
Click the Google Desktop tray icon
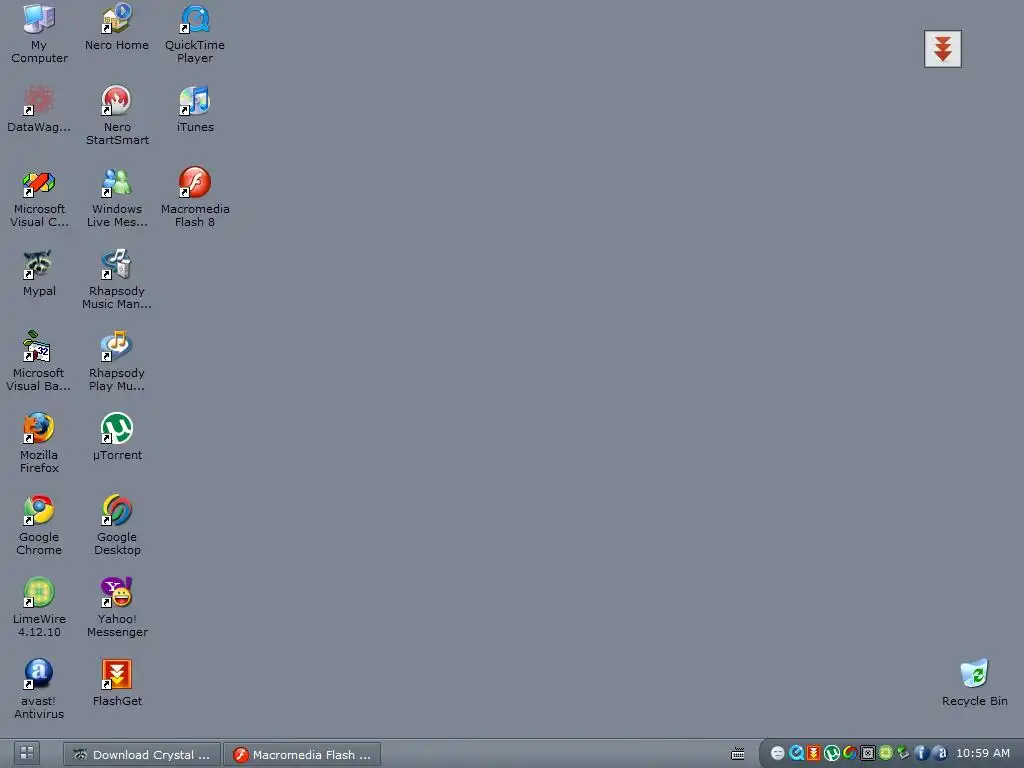[850, 754]
